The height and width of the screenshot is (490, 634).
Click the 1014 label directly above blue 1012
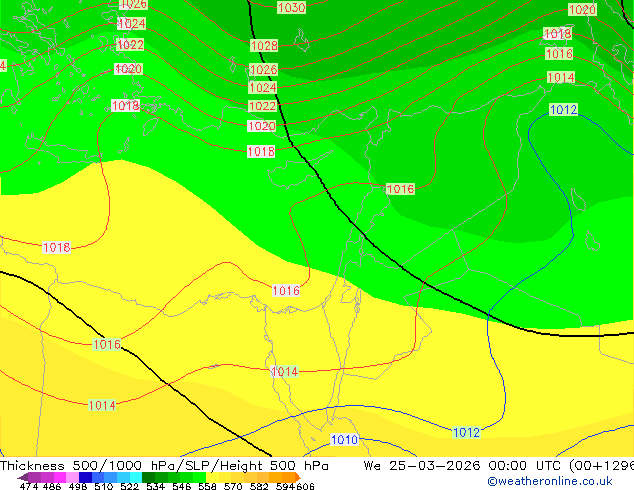tap(561, 77)
